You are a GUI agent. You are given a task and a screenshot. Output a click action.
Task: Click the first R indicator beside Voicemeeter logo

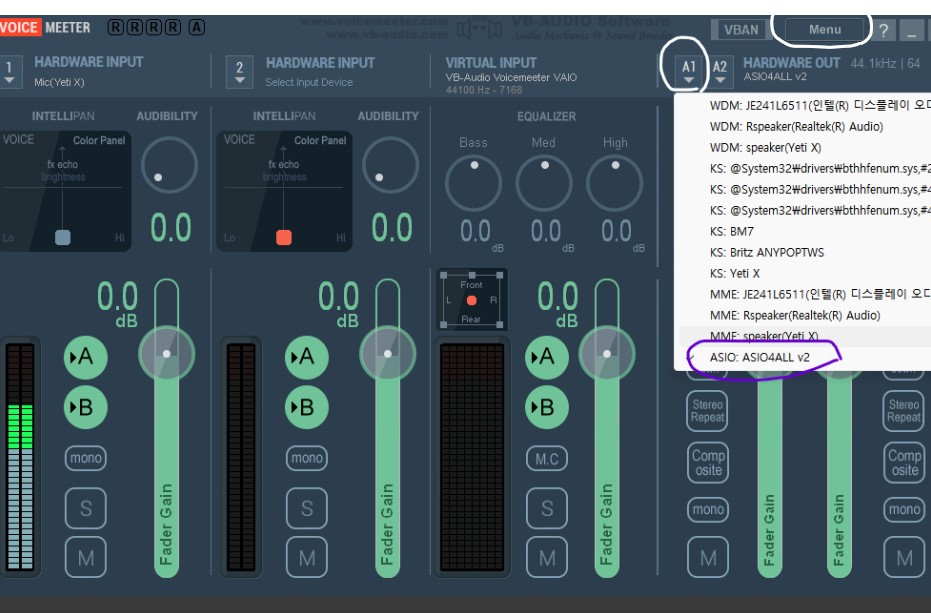tap(116, 27)
